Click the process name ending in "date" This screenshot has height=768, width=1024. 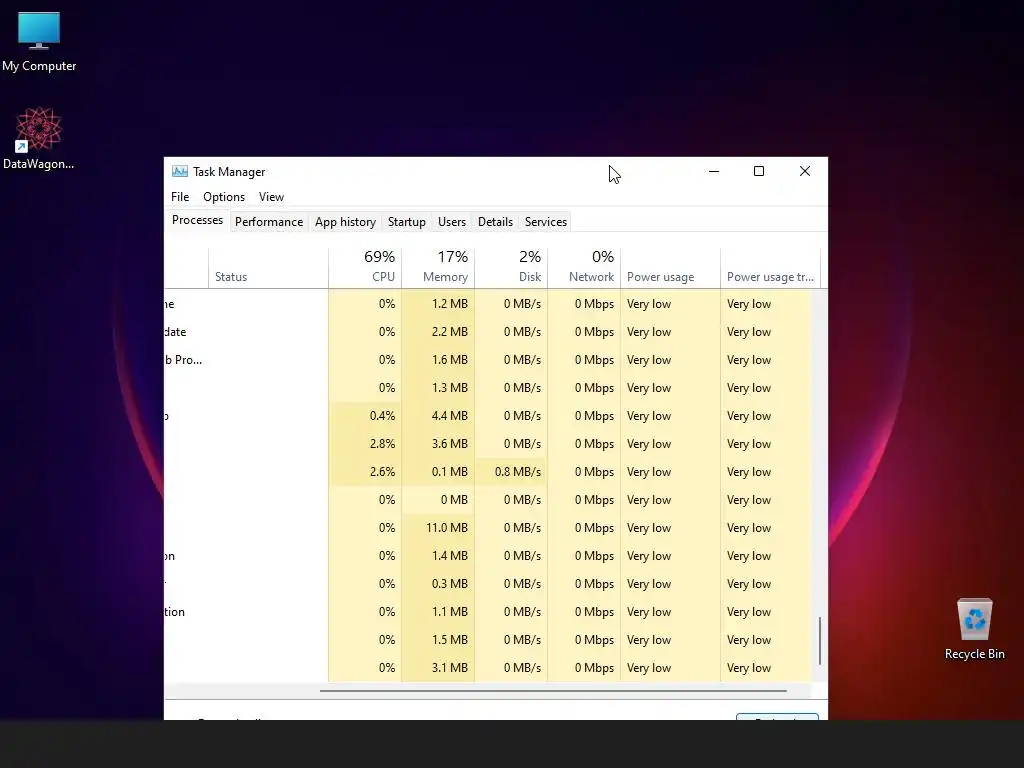point(176,332)
